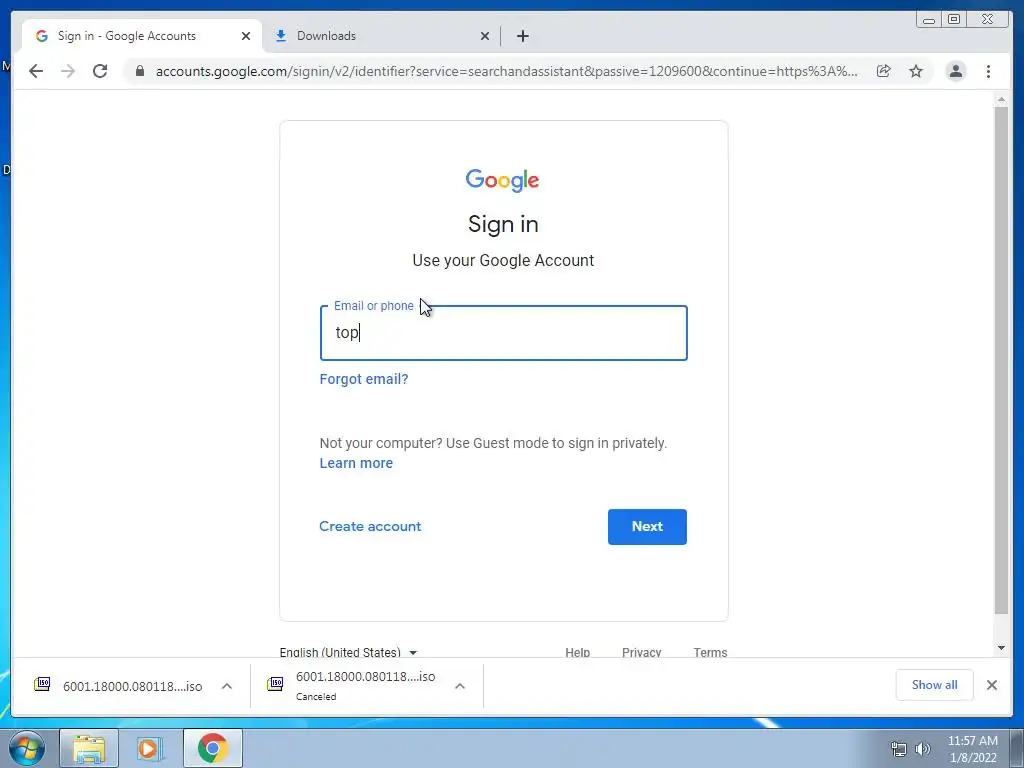Click the Forgot email? link
Image resolution: width=1024 pixels, height=768 pixels.
coord(364,379)
